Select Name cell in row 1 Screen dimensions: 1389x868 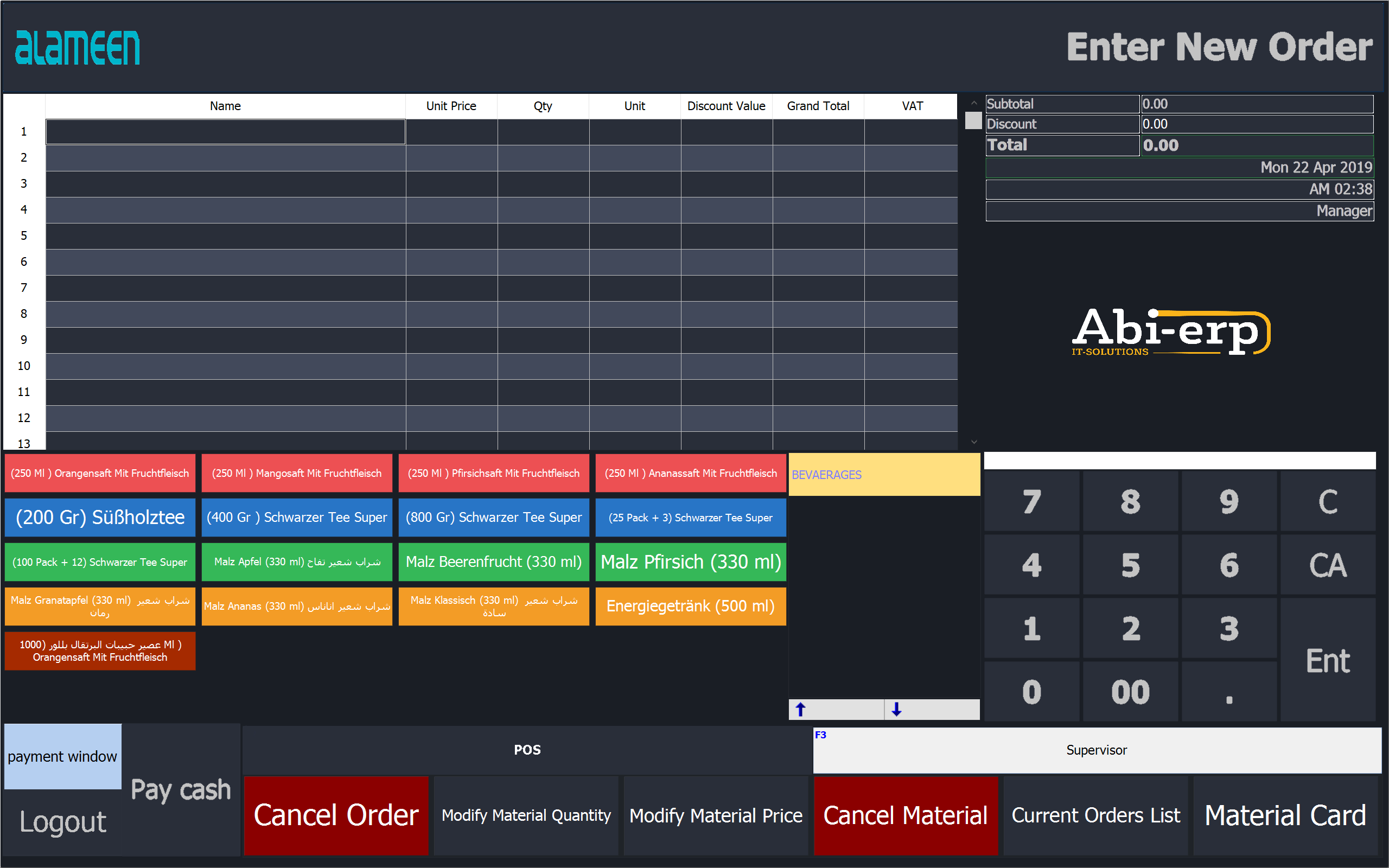[226, 131]
